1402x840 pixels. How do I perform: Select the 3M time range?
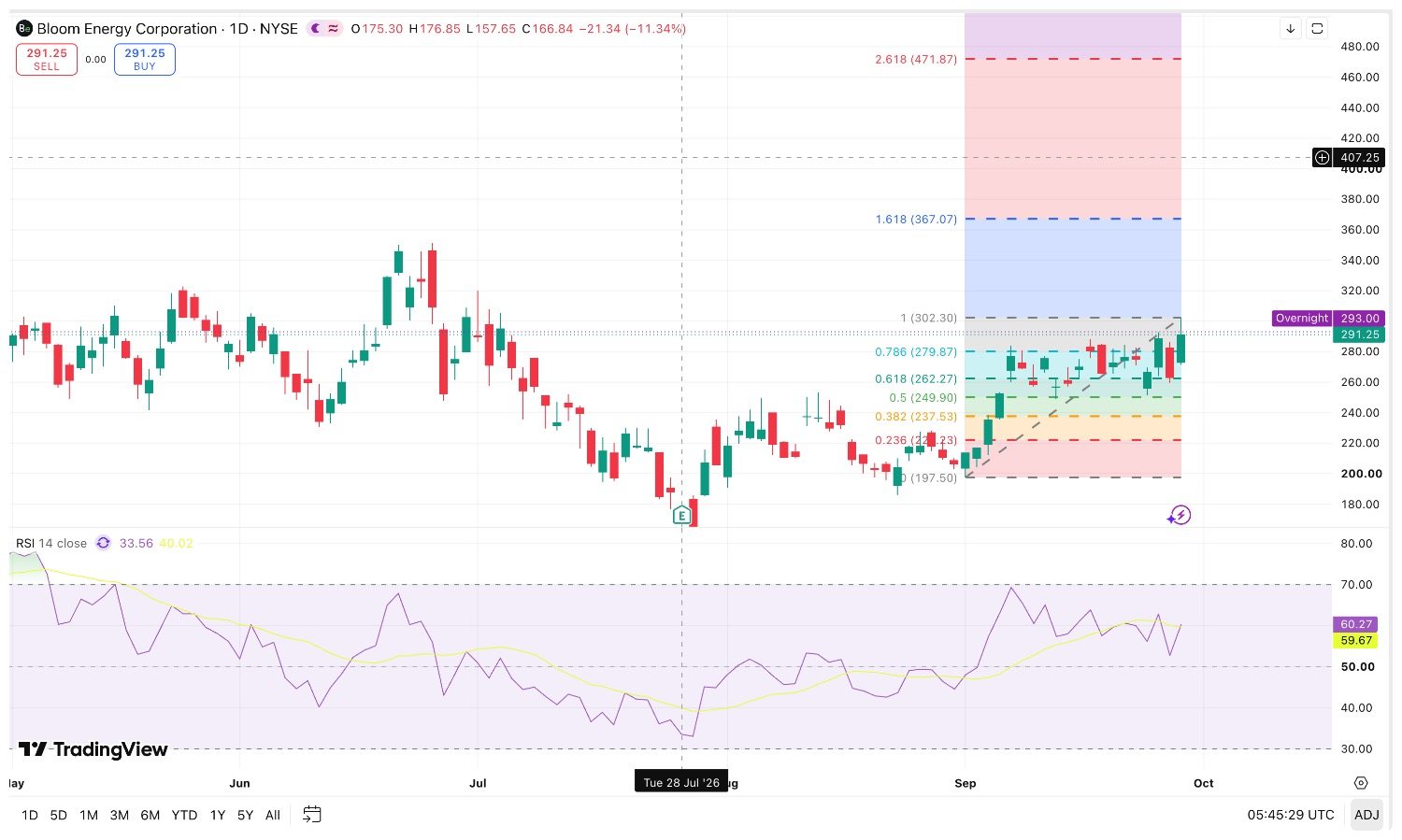point(120,815)
